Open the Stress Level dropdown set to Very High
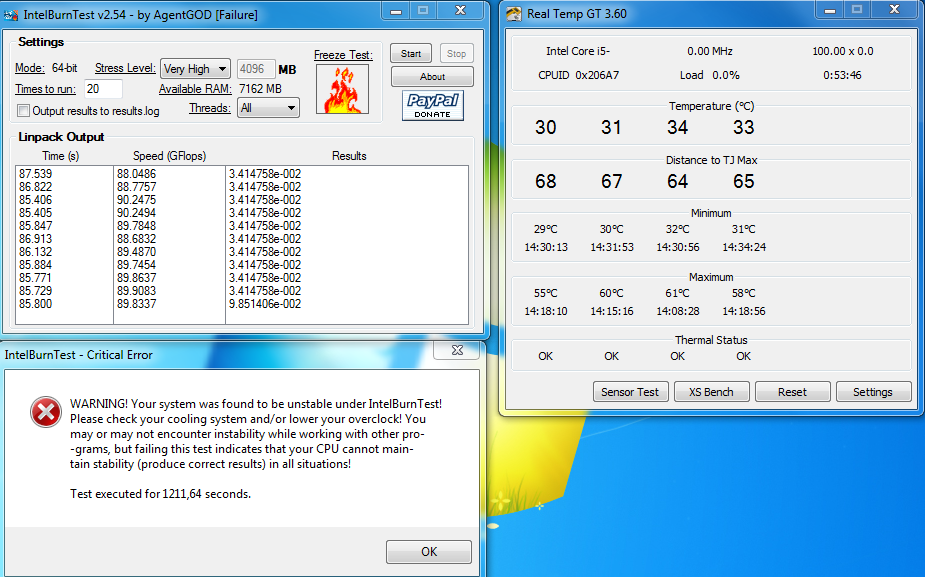Image resolution: width=925 pixels, height=577 pixels. click(x=195, y=69)
